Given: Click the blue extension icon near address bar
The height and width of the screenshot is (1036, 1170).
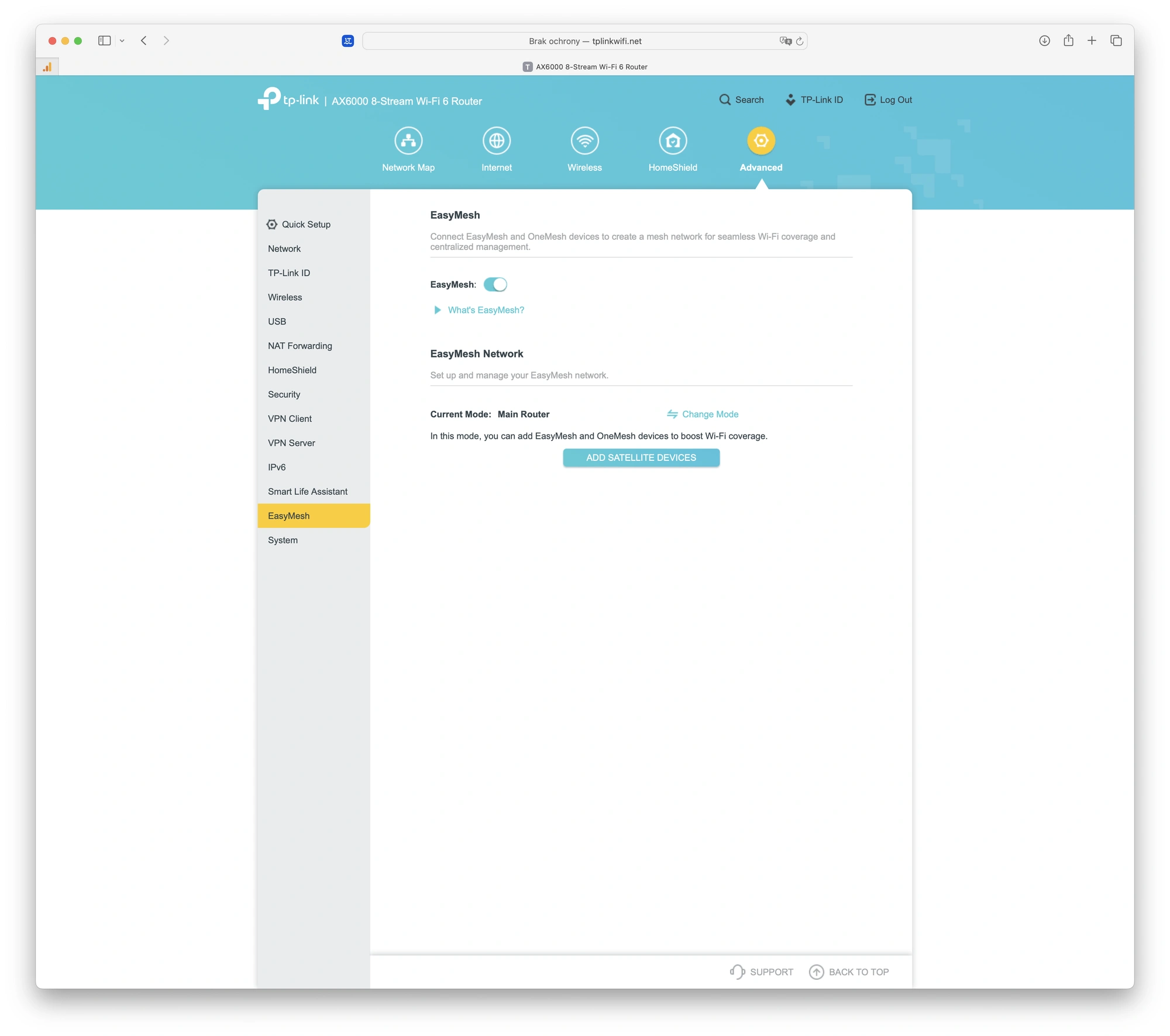Looking at the screenshot, I should click(x=347, y=40).
